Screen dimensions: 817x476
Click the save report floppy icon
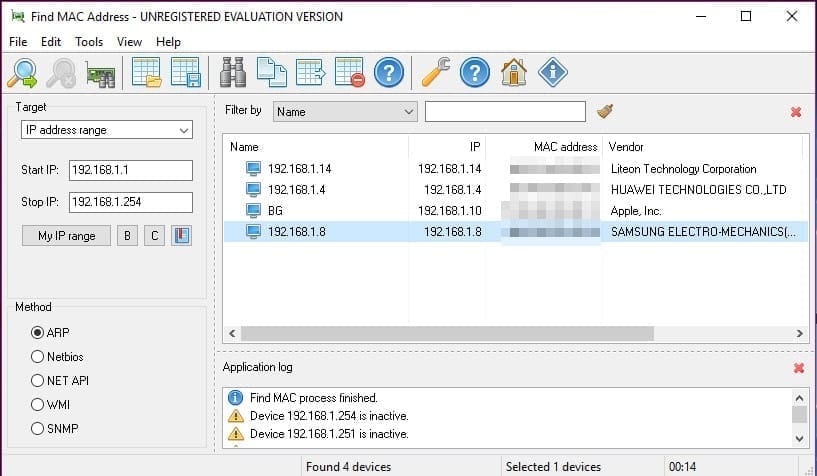[186, 73]
